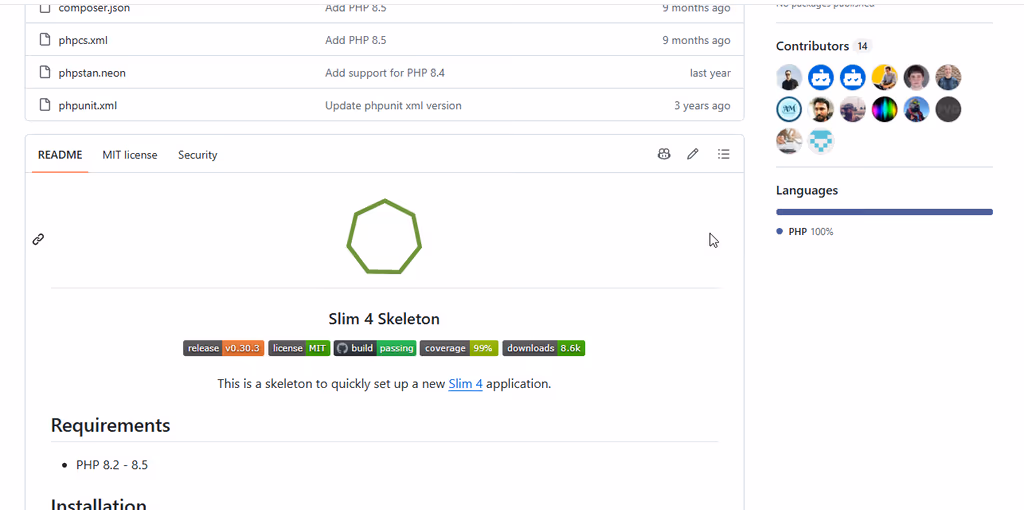Click the license MIT badge
Image resolution: width=1024 pixels, height=510 pixels.
coord(299,348)
